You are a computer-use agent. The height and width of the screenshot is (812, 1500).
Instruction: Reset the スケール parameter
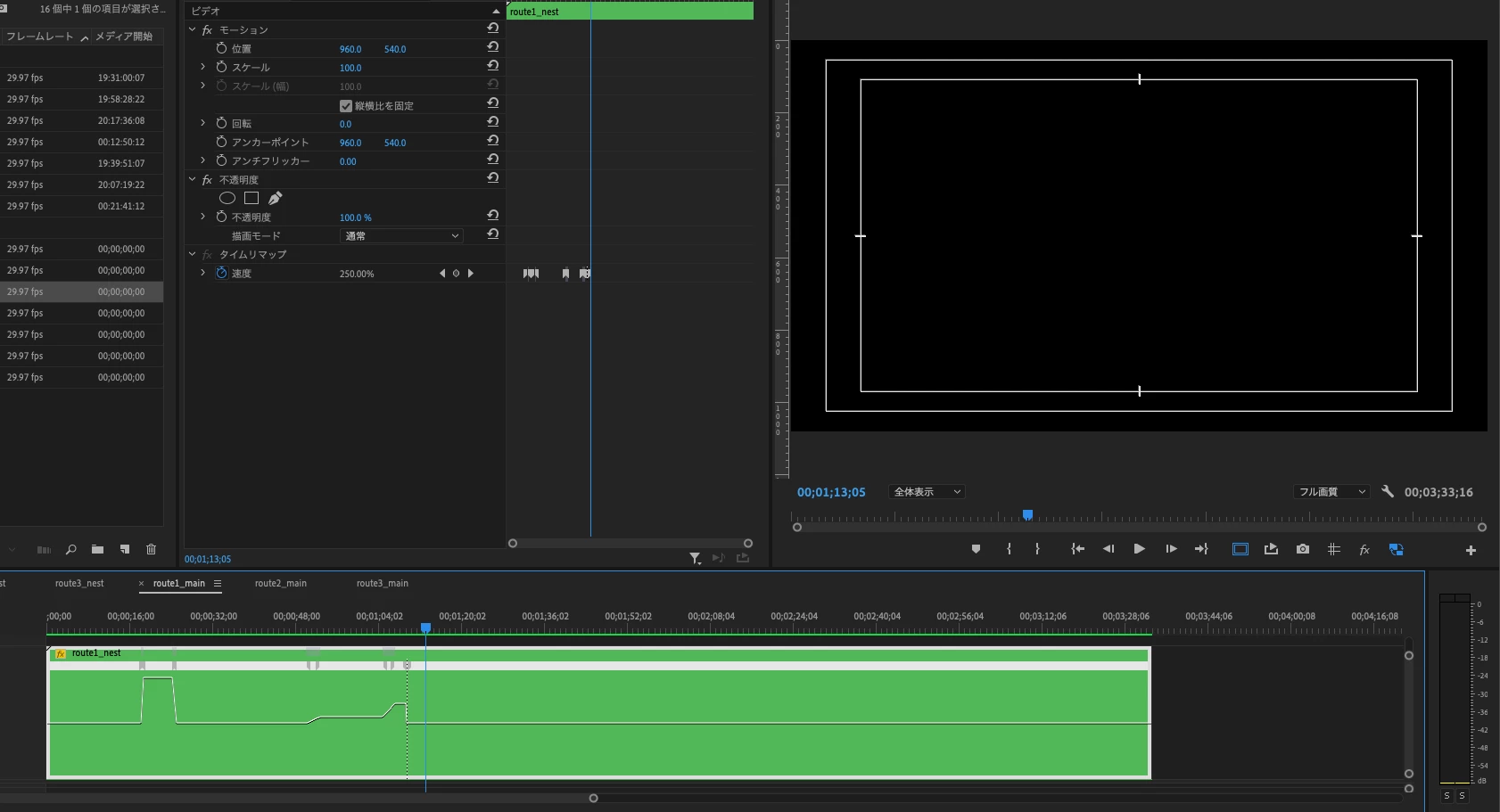pos(492,65)
